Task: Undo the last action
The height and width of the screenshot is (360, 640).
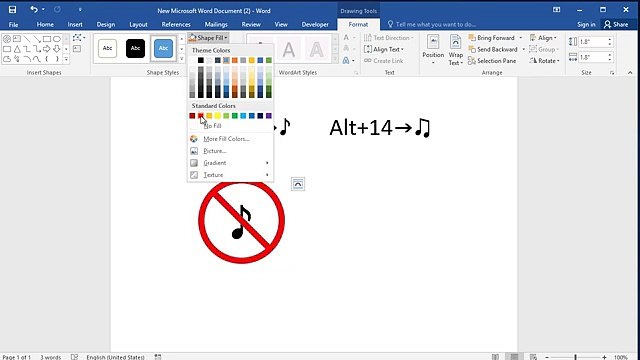Action: pyautogui.click(x=33, y=9)
